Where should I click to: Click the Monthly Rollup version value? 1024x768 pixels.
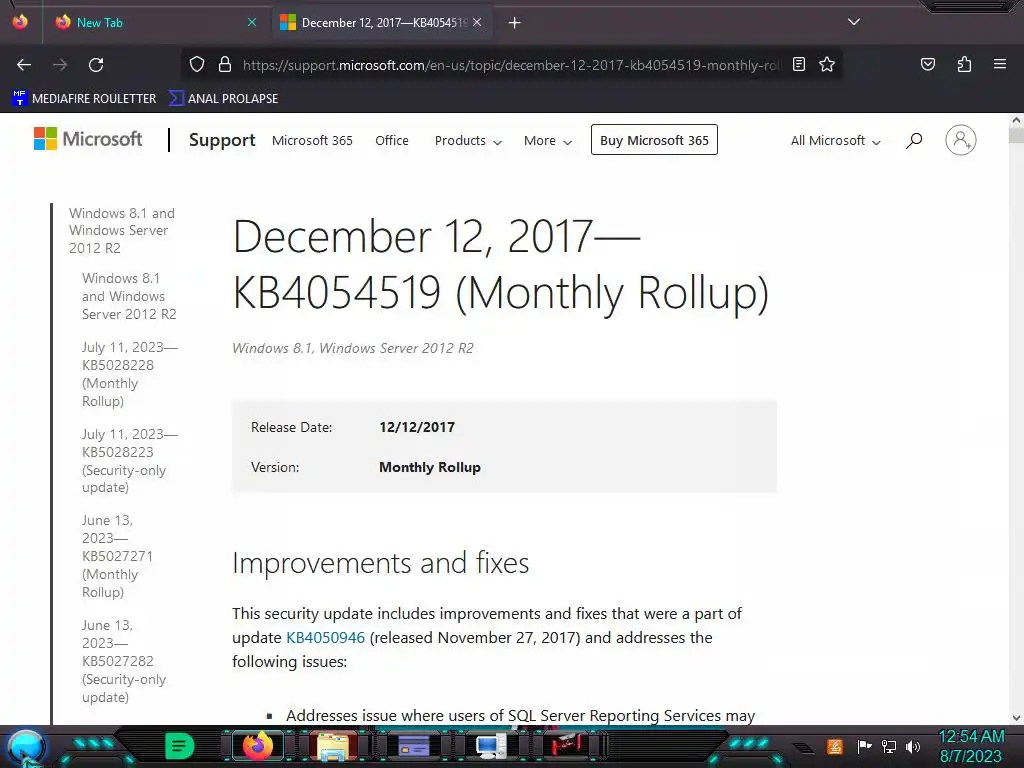[430, 468]
